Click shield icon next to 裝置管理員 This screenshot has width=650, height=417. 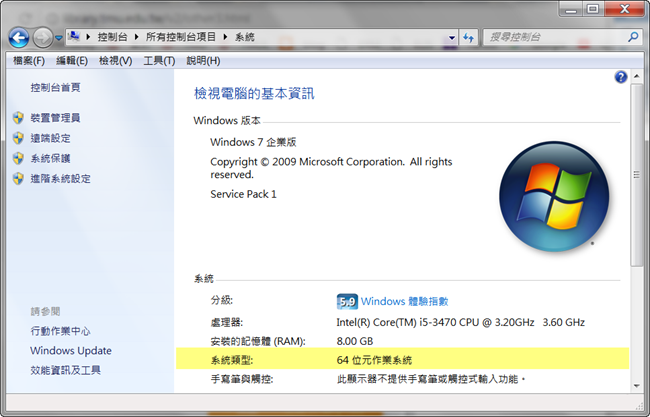pos(18,118)
